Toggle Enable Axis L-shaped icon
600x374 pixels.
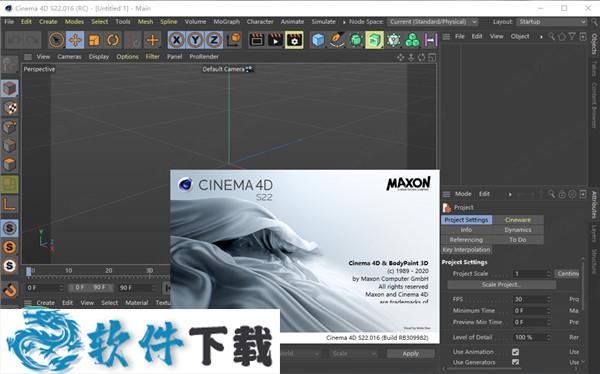coord(10,203)
